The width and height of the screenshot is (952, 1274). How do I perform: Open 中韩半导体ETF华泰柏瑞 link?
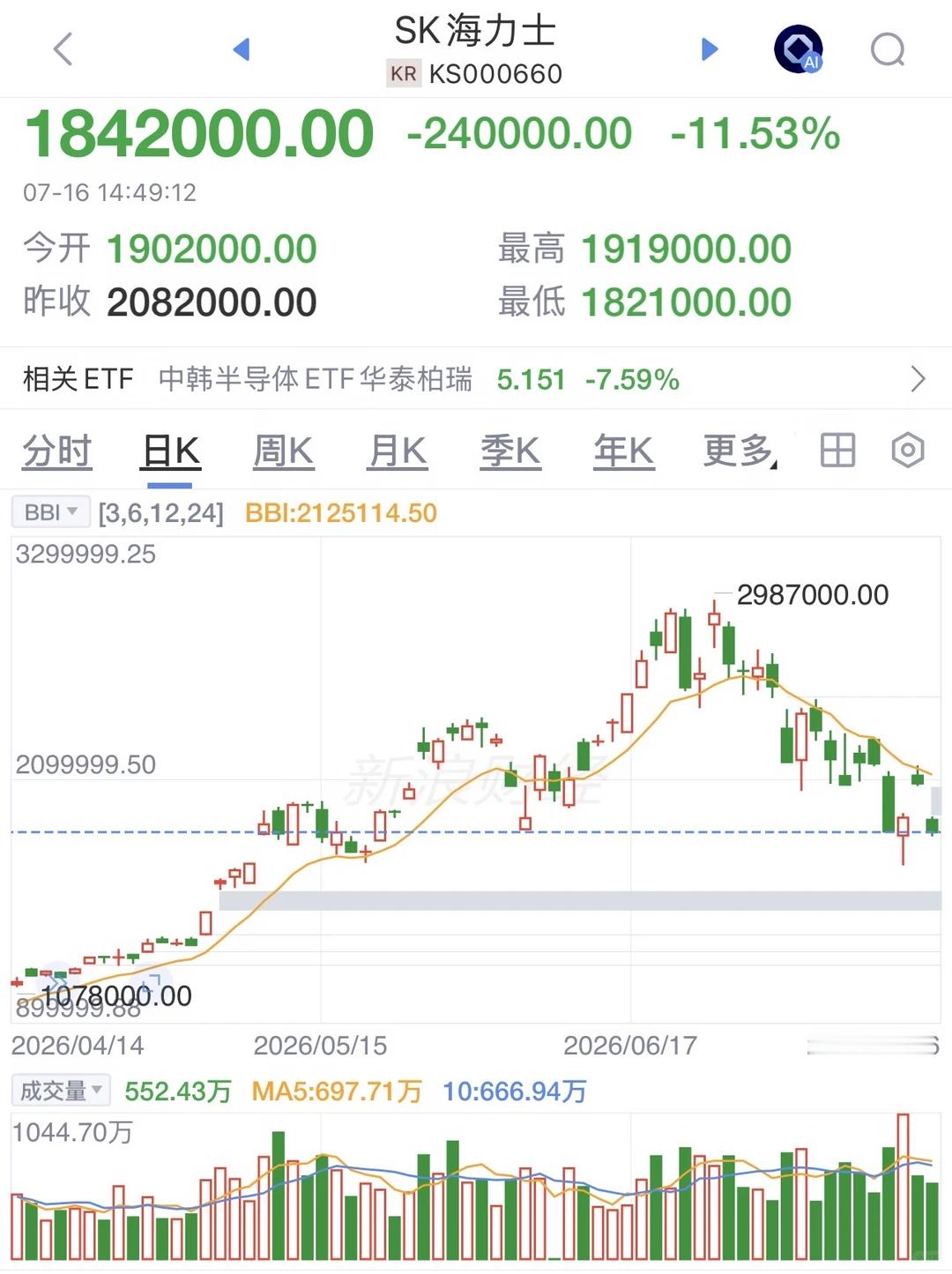[316, 379]
